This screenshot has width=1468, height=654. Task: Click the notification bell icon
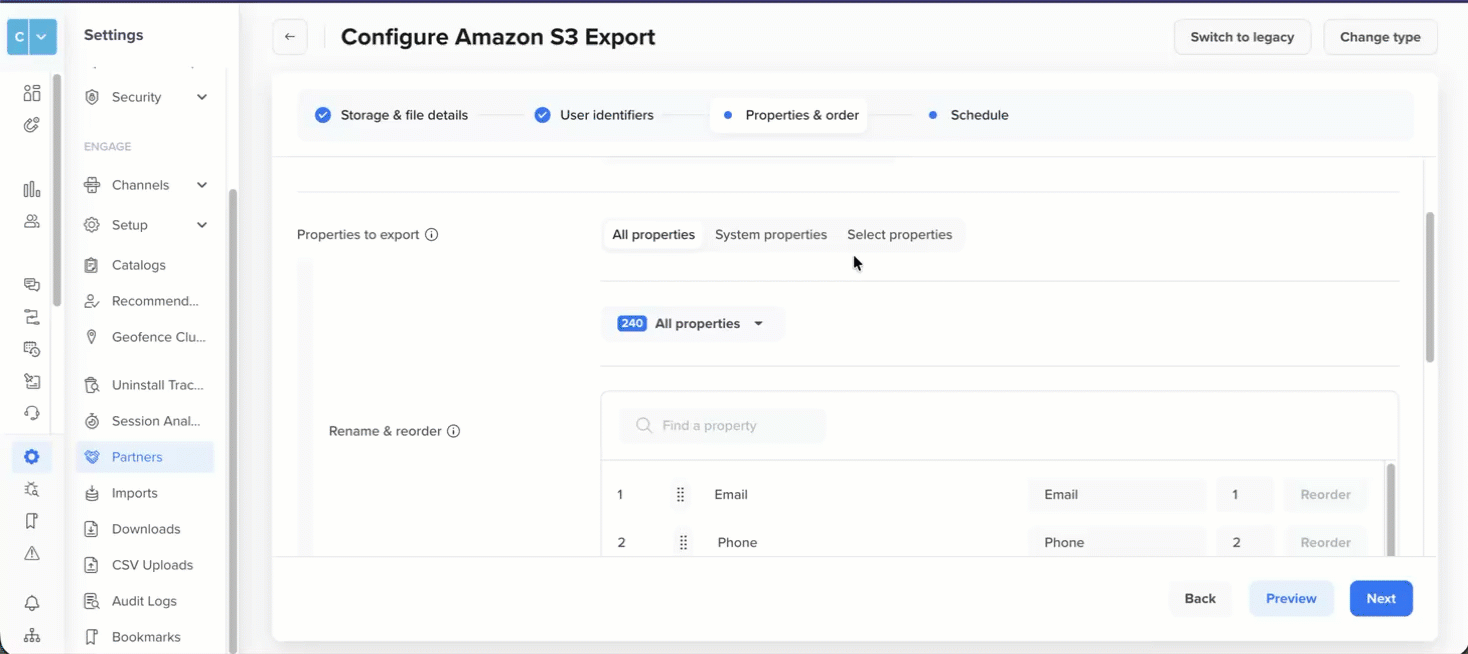pos(31,602)
